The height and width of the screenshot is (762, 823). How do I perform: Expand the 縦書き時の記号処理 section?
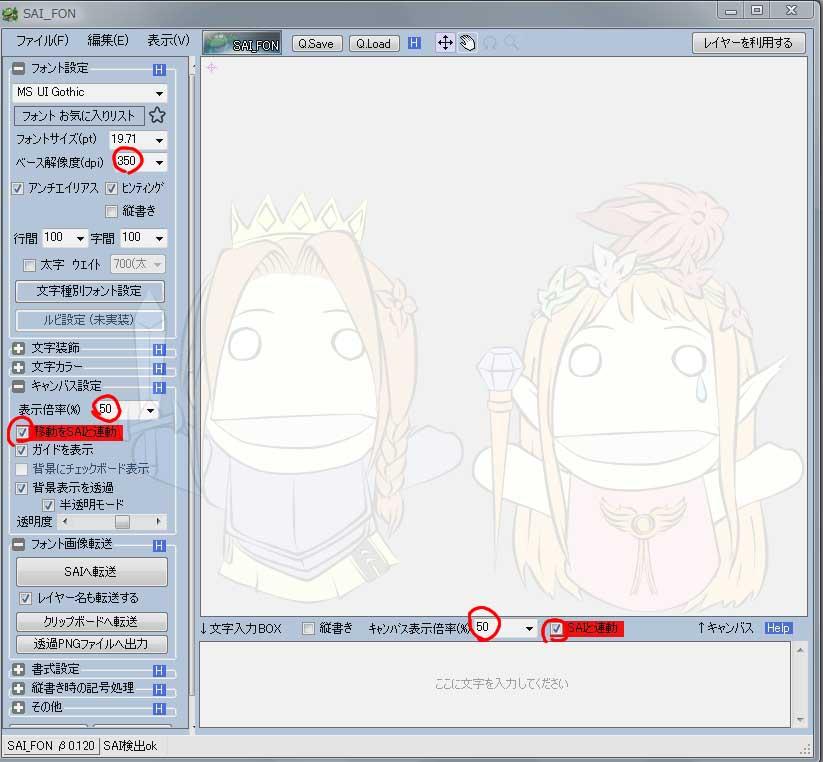[x=18, y=689]
